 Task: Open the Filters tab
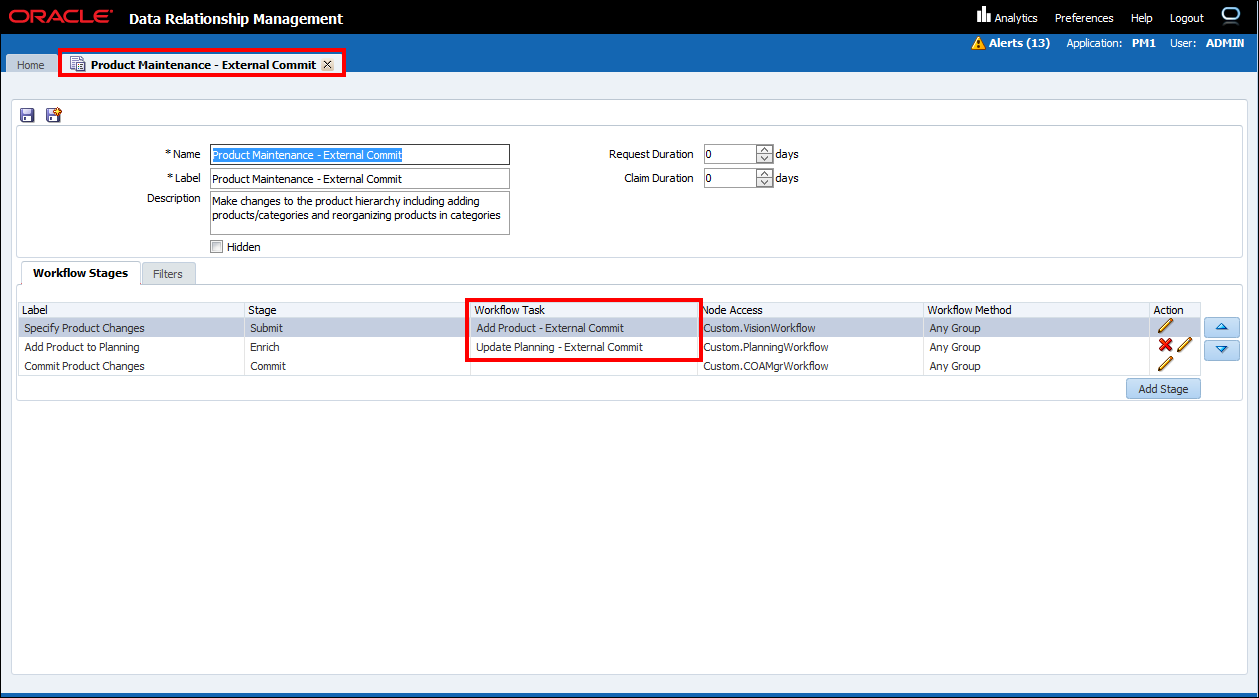pyautogui.click(x=168, y=274)
